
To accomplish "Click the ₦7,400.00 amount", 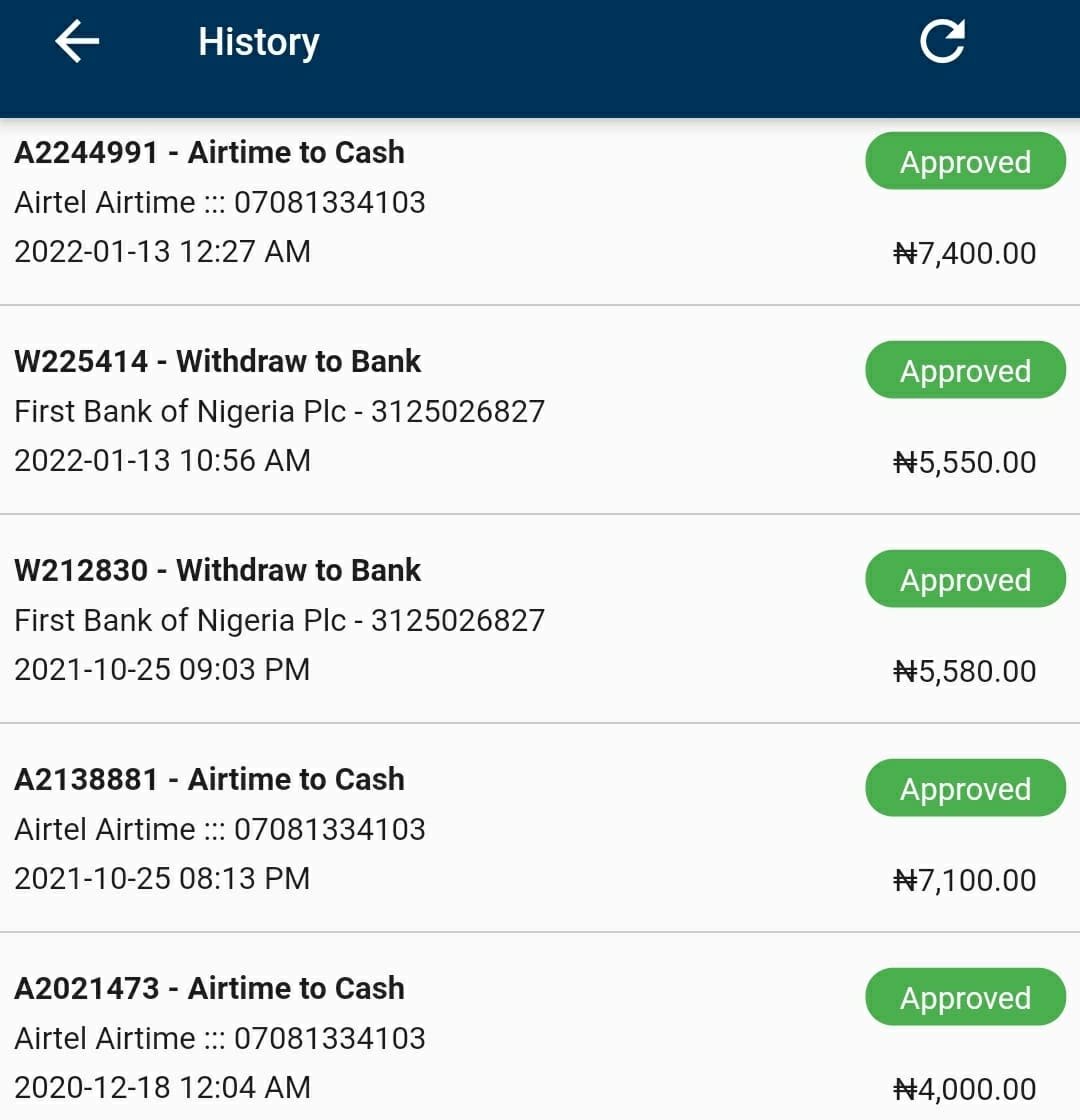I will point(964,254).
